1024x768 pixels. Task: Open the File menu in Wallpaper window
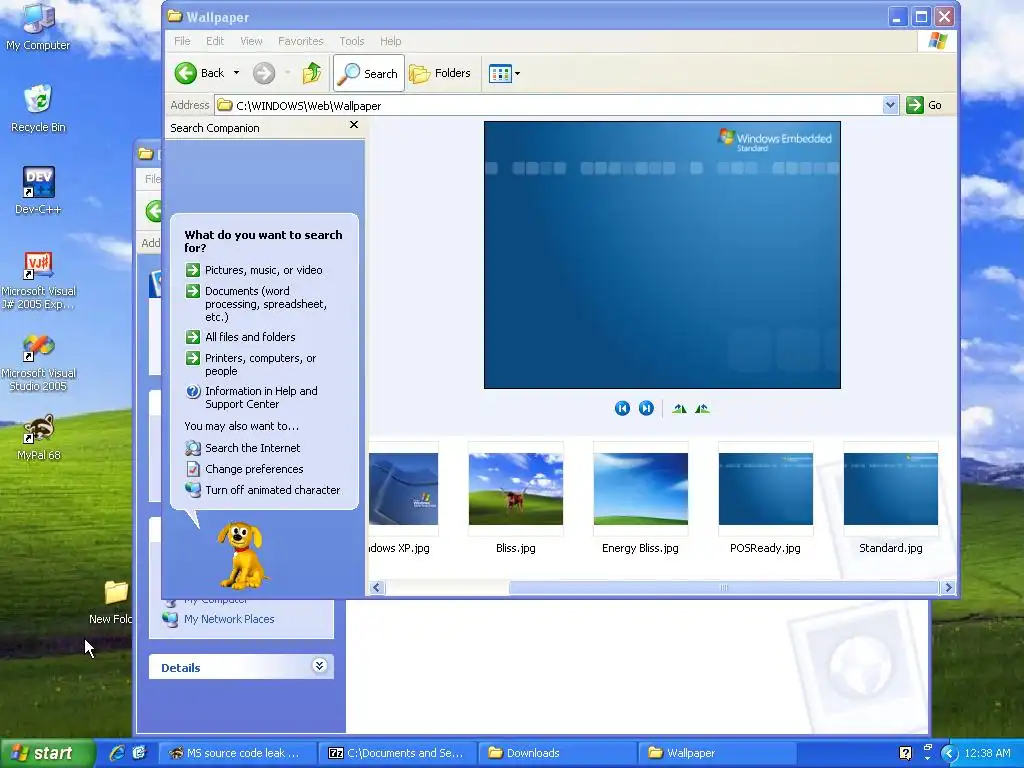point(182,41)
